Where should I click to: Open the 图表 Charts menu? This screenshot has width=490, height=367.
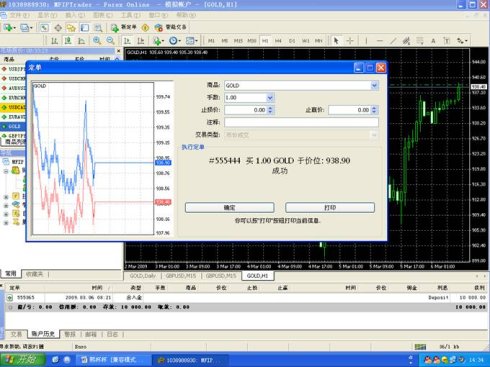coord(103,15)
